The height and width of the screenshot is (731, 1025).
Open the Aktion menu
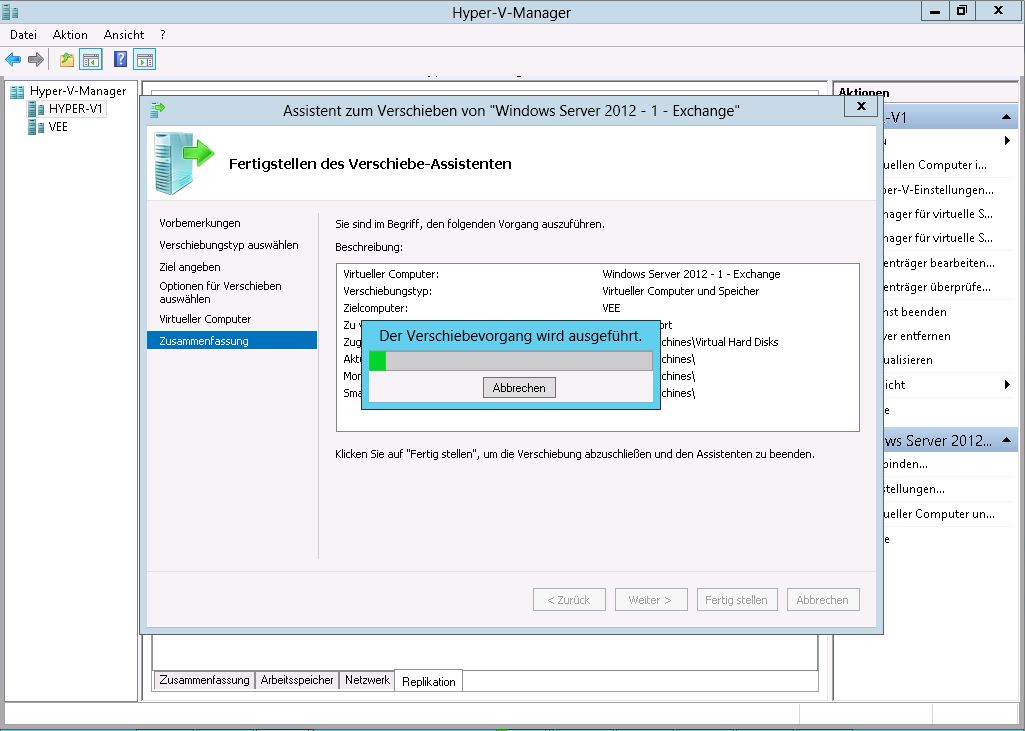point(70,35)
